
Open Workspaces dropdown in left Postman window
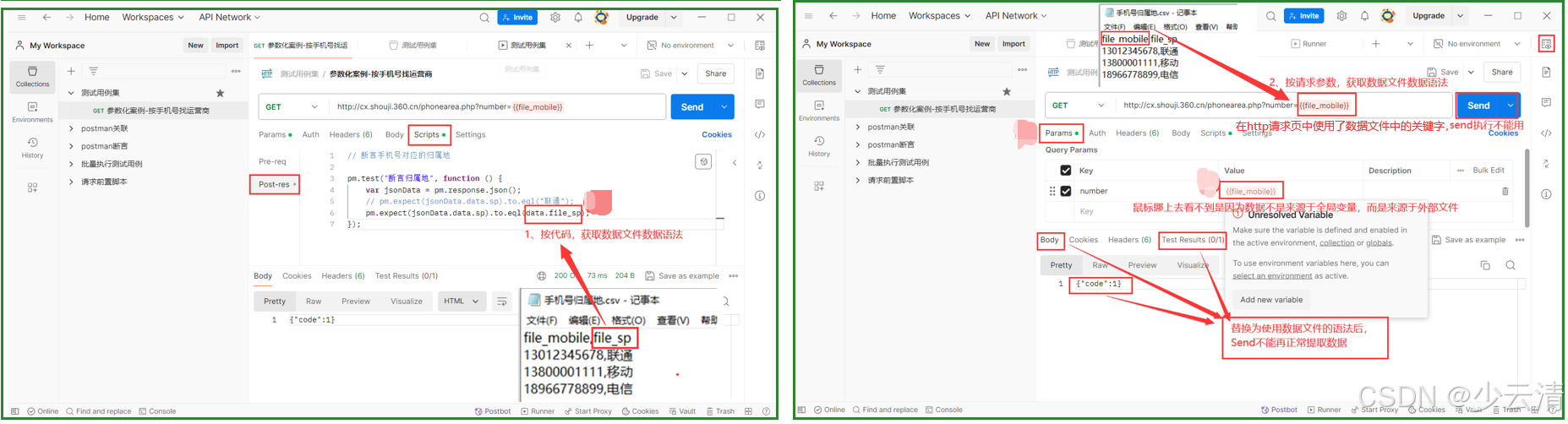tap(153, 17)
